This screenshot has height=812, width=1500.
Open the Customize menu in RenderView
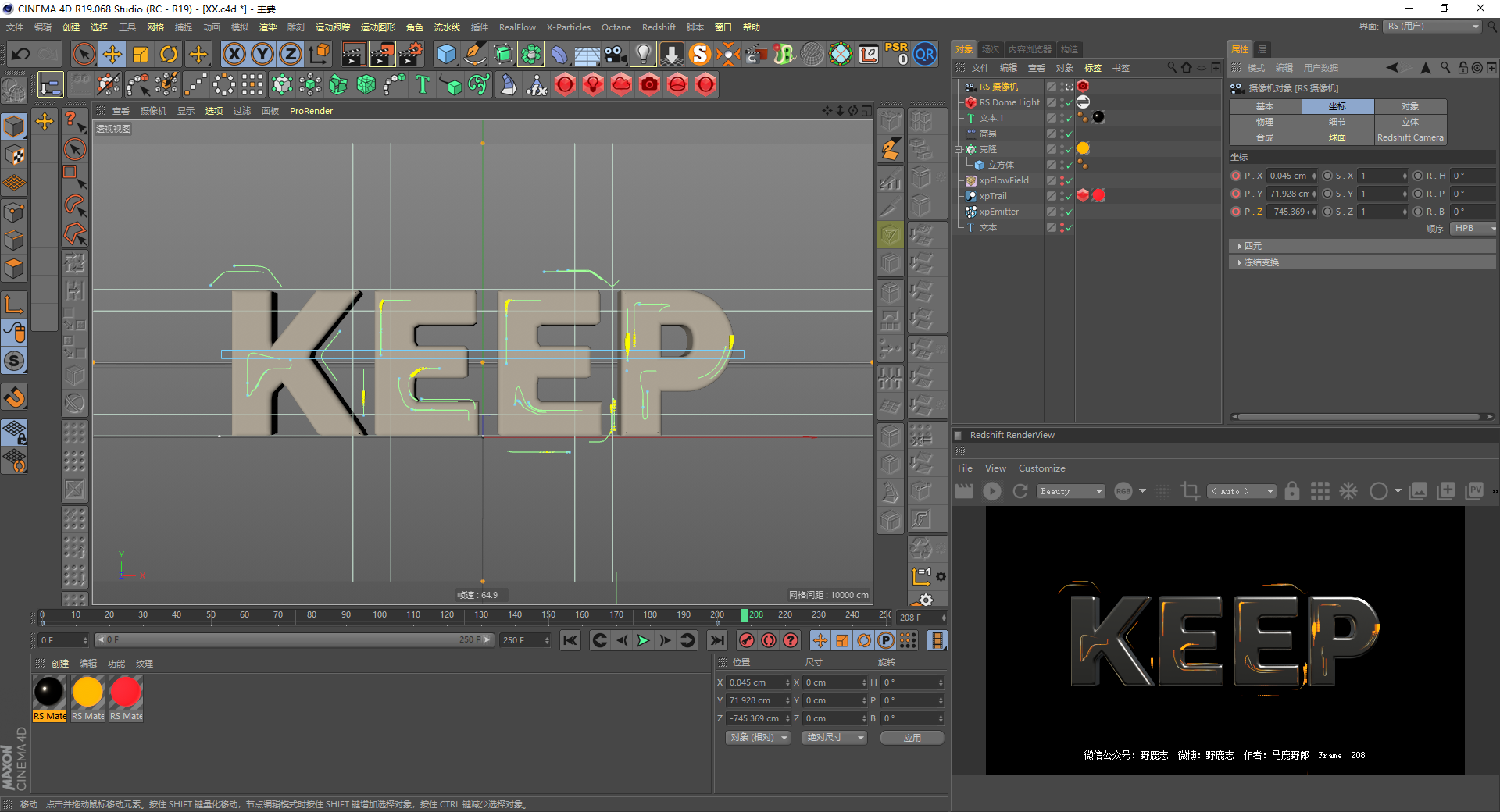pos(1041,468)
